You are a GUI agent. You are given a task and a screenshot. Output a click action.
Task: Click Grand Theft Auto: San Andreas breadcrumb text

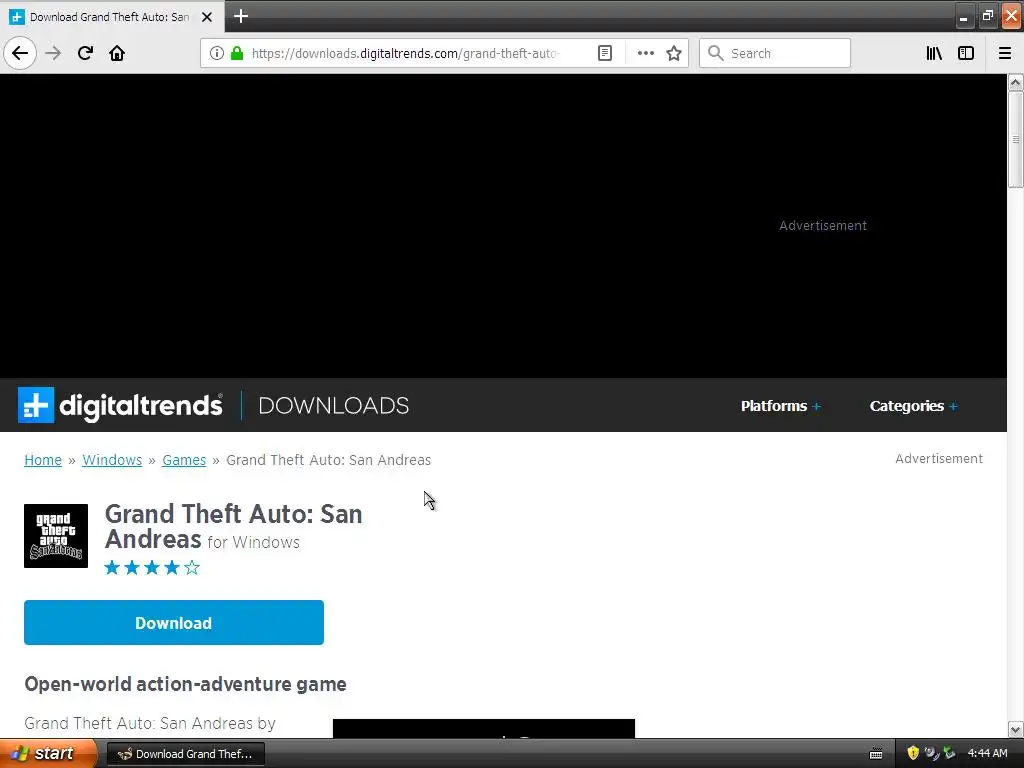328,460
